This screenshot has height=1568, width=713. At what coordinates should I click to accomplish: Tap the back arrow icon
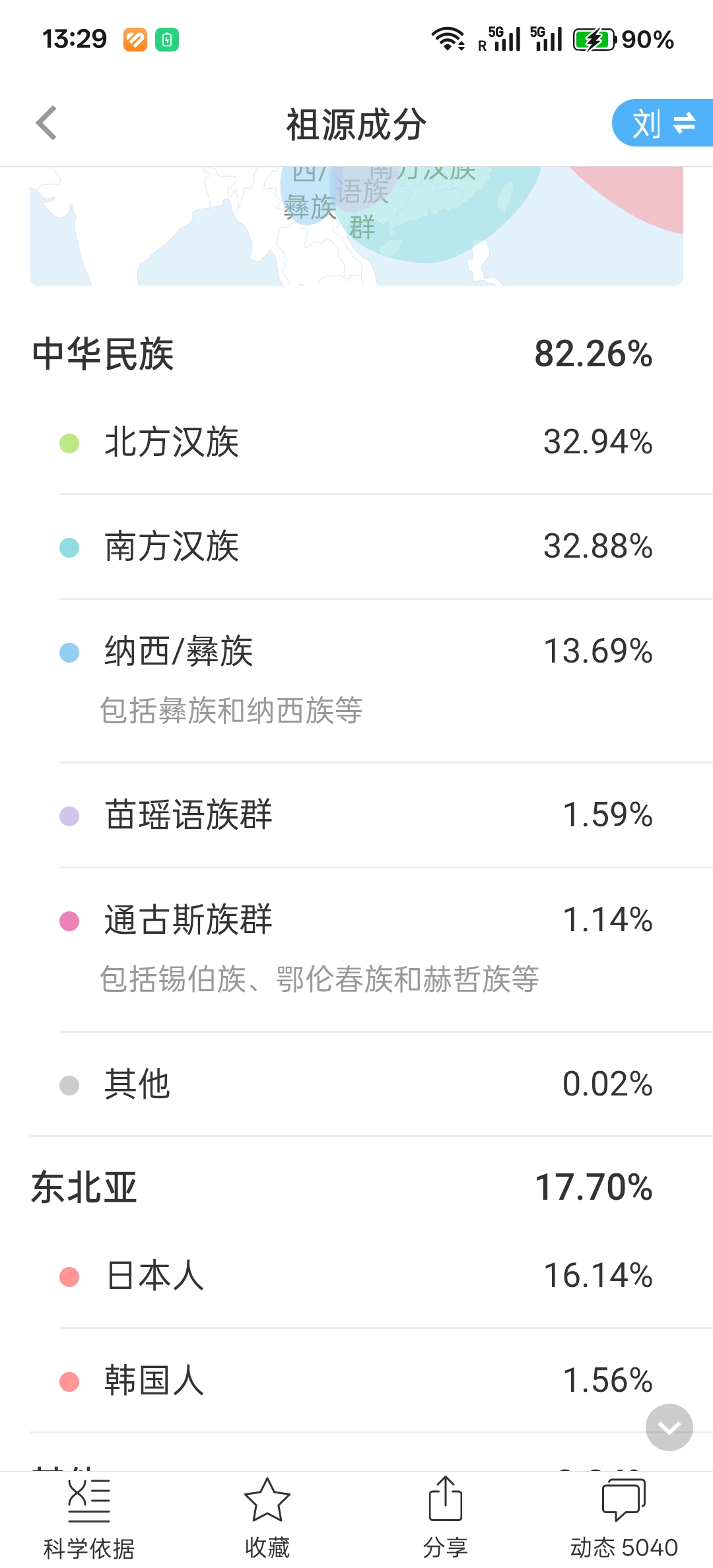coord(46,123)
